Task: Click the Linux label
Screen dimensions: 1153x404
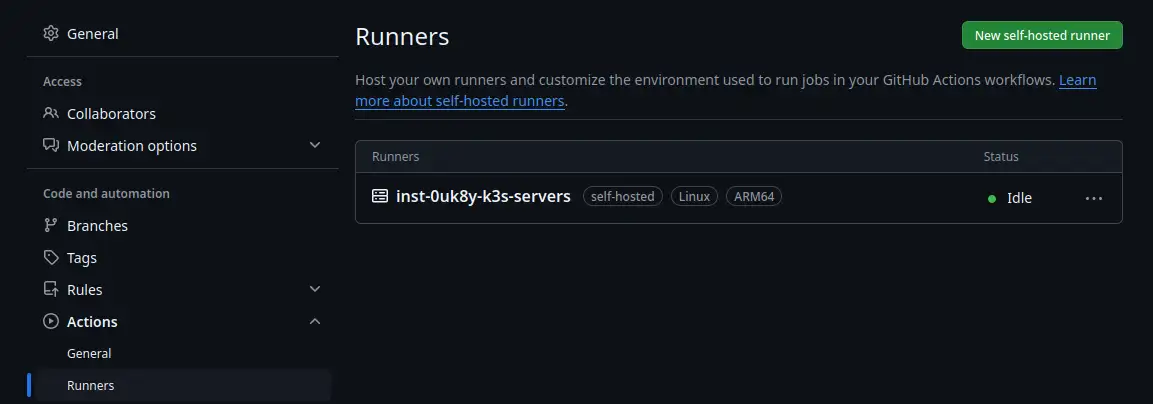Action: pos(694,196)
